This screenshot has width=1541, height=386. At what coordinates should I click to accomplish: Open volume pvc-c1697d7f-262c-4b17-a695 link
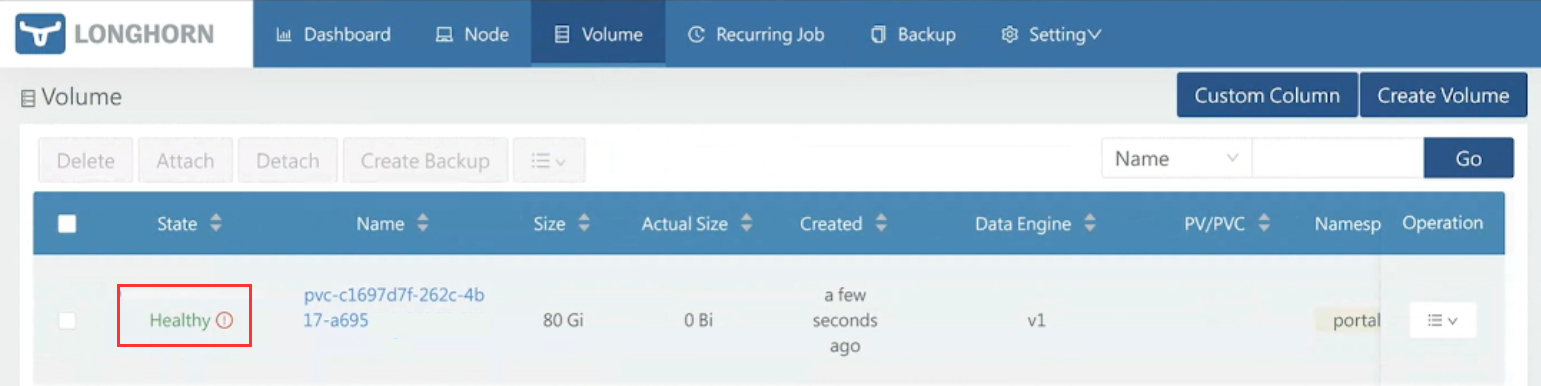(394, 308)
